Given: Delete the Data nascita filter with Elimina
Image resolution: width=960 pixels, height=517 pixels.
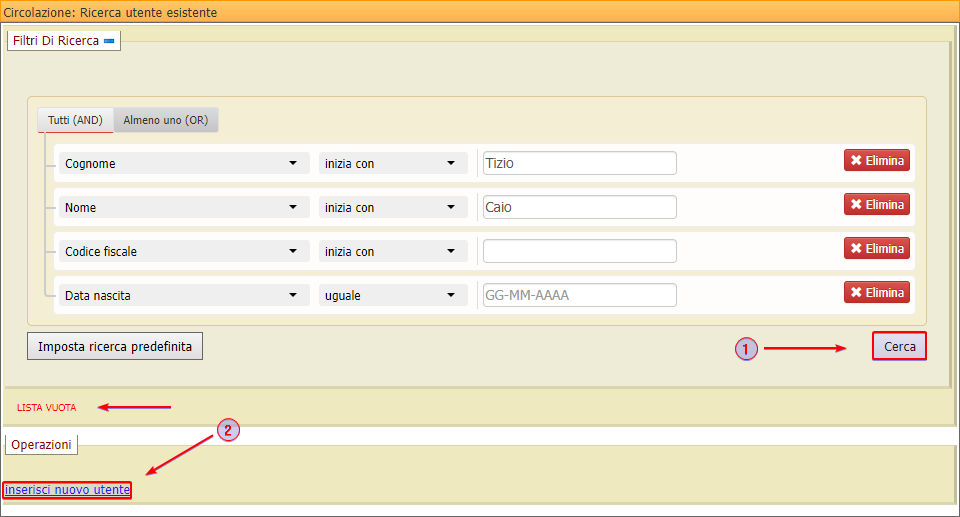Looking at the screenshot, I should tap(876, 292).
